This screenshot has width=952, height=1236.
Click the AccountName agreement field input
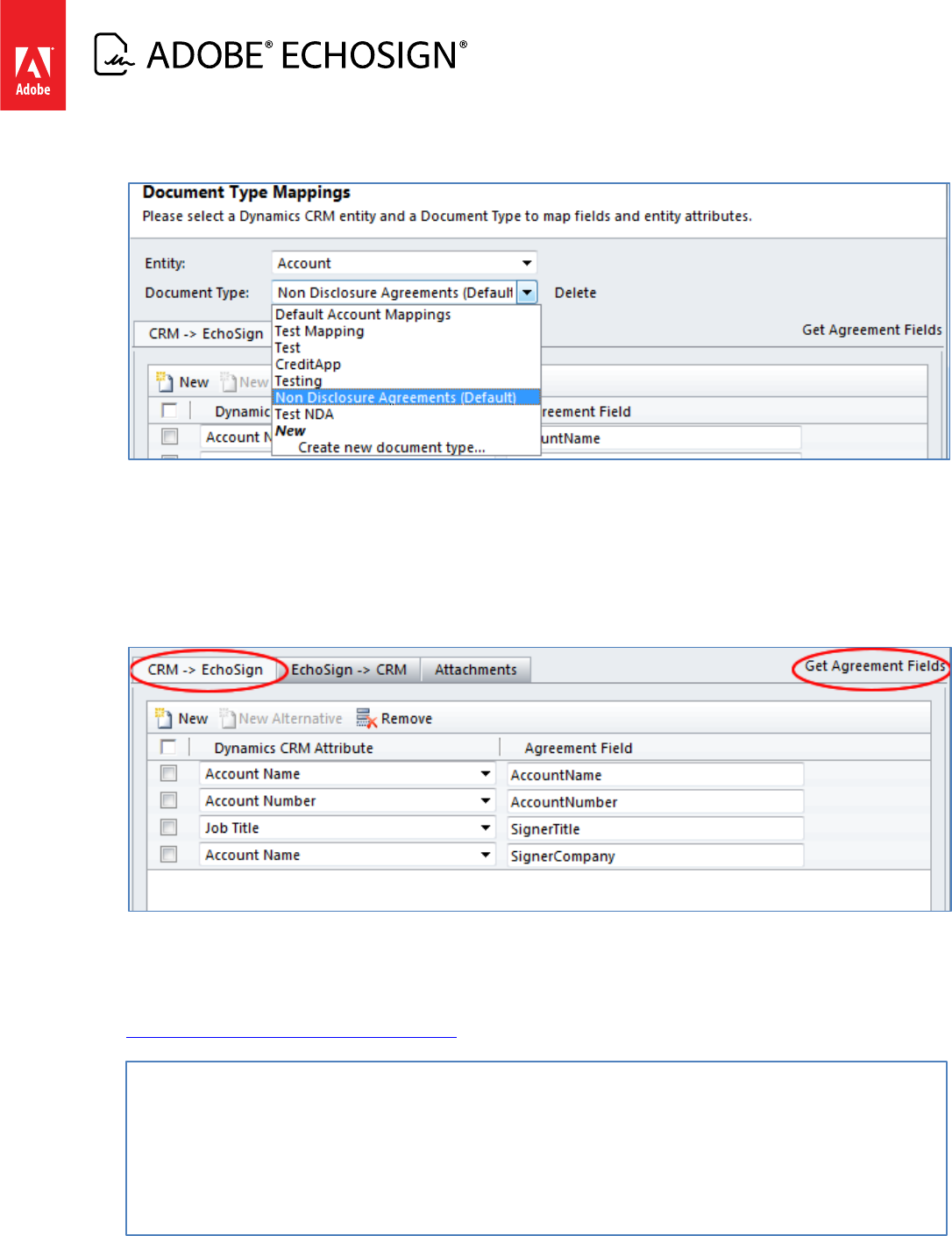click(655, 775)
